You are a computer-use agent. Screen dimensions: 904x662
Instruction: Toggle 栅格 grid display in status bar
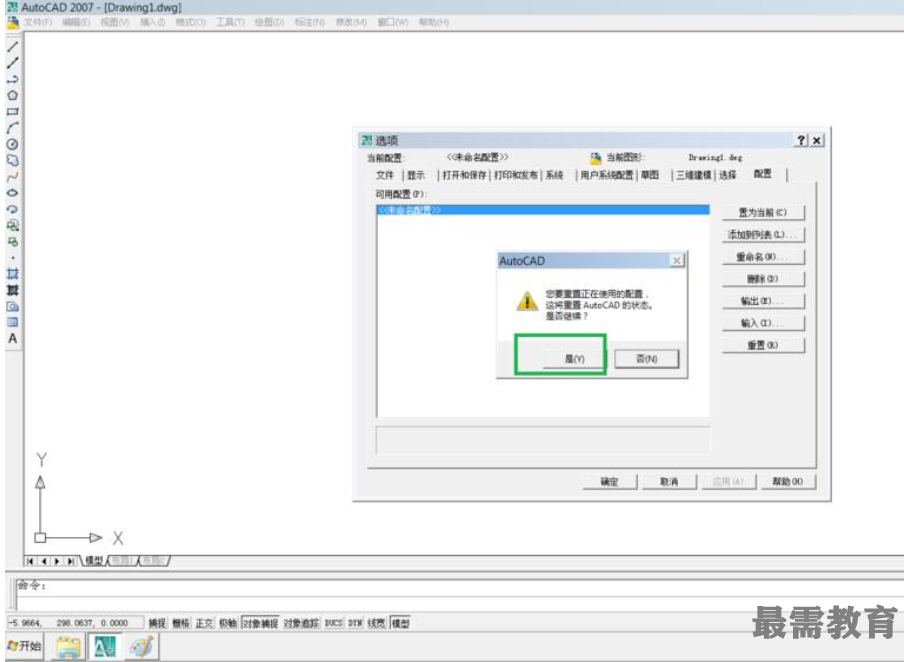click(x=180, y=623)
